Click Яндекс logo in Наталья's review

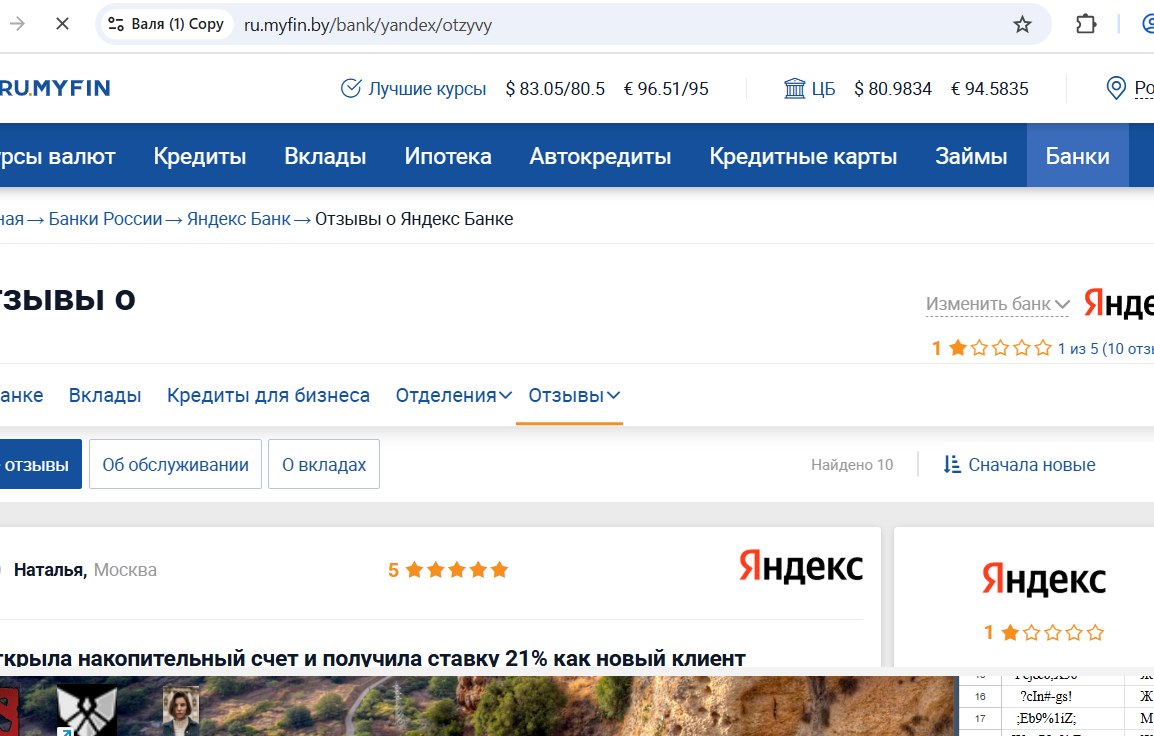(x=801, y=567)
